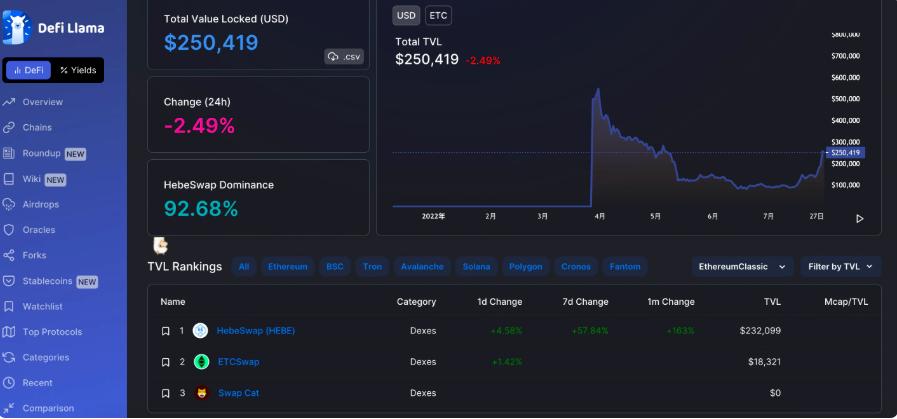Image resolution: width=897 pixels, height=419 pixels.
Task: Bookmark HebeSwap with its bookmark toggle
Action: click(x=166, y=331)
